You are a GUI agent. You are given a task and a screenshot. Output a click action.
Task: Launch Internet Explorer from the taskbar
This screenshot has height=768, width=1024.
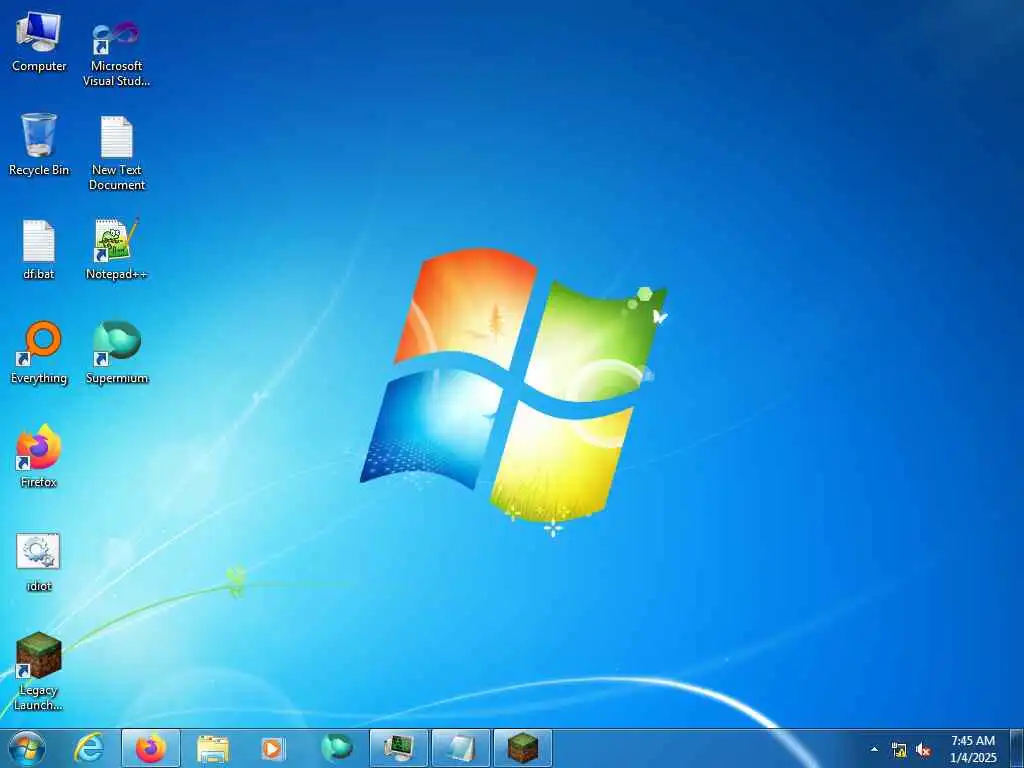[89, 748]
